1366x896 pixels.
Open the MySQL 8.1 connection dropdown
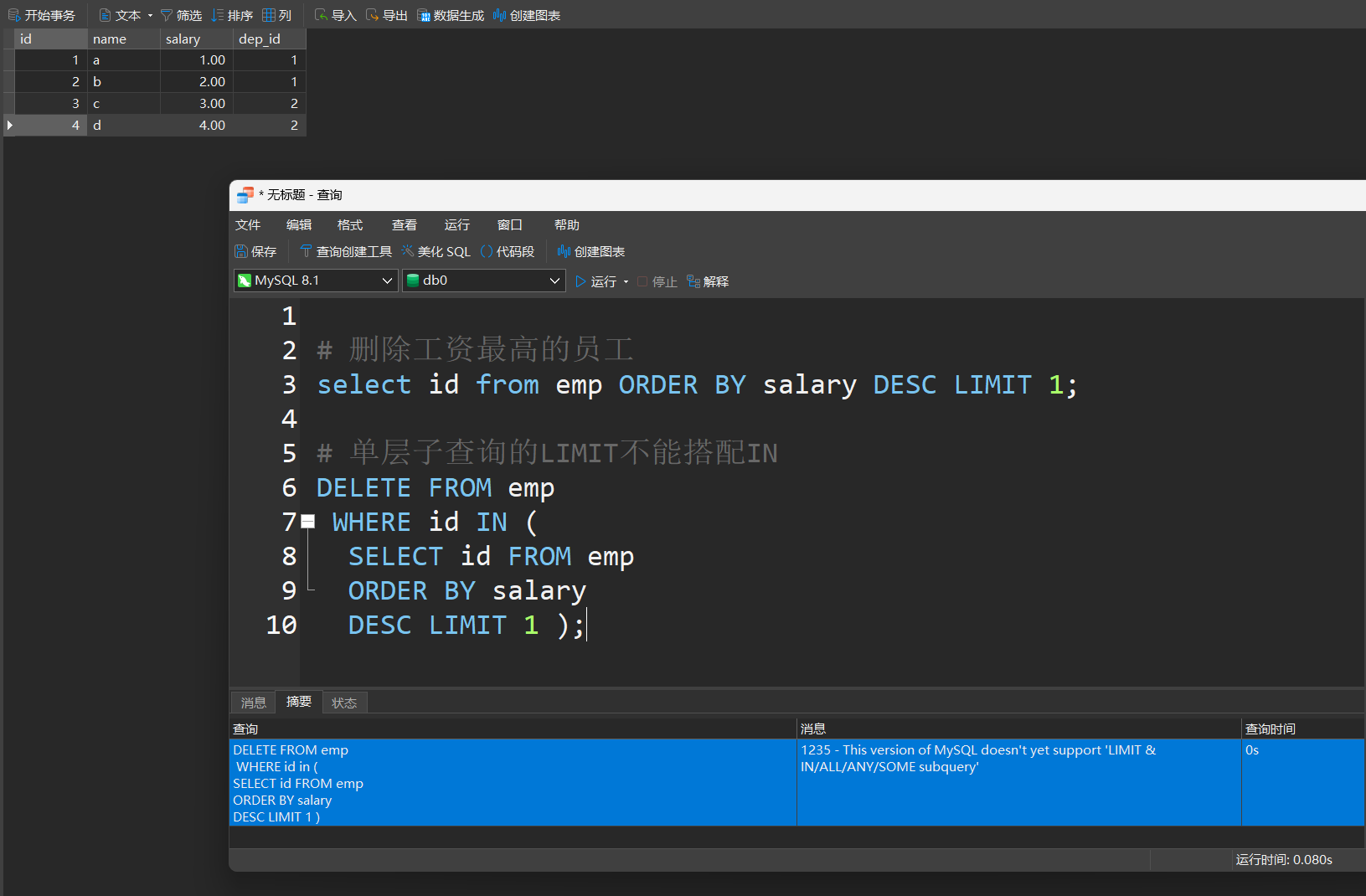tap(316, 281)
